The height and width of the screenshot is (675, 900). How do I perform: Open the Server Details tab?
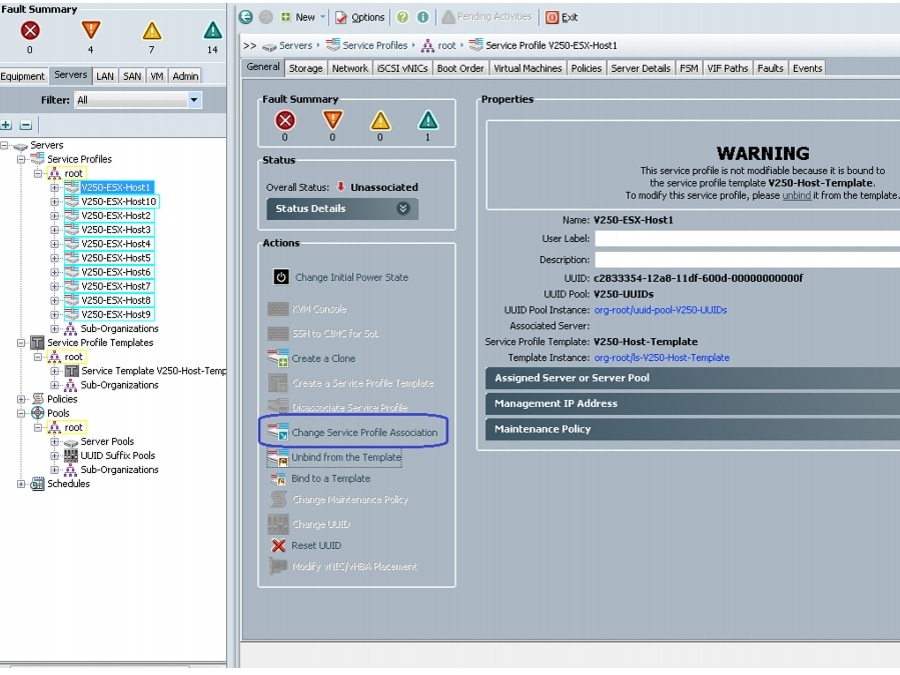[x=641, y=68]
